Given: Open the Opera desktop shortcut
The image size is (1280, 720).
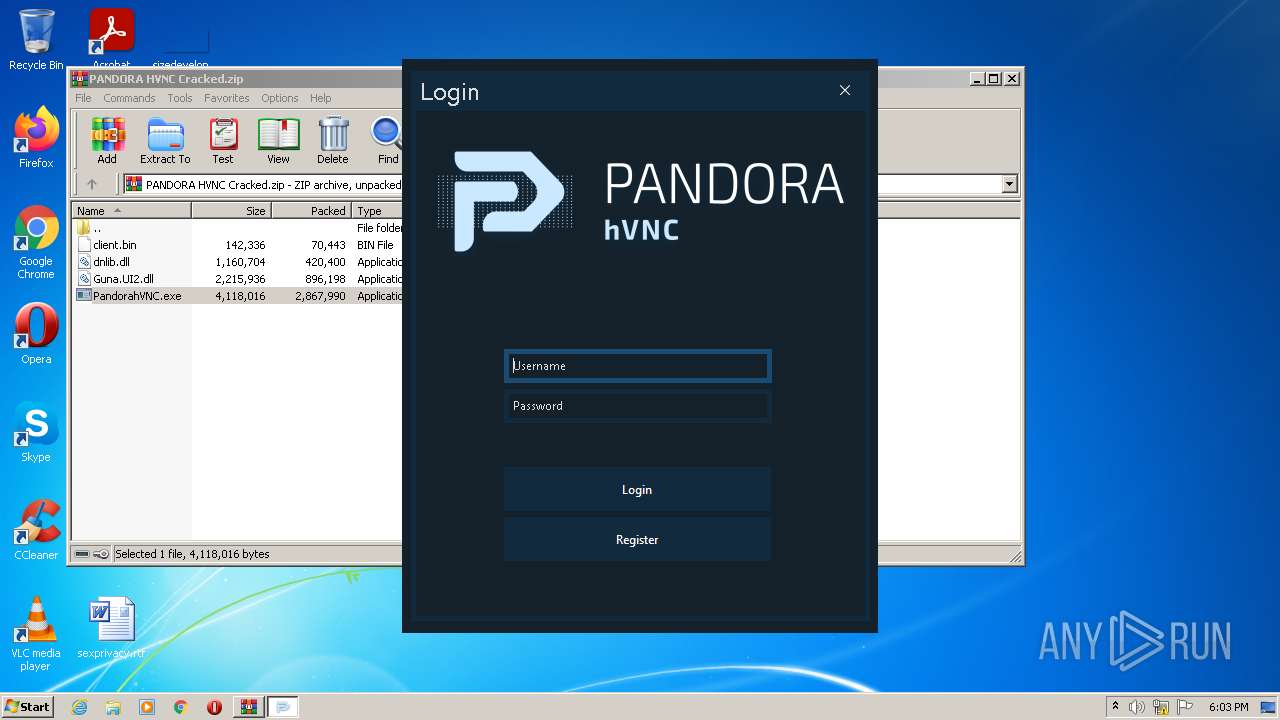Looking at the screenshot, I should pos(36,335).
